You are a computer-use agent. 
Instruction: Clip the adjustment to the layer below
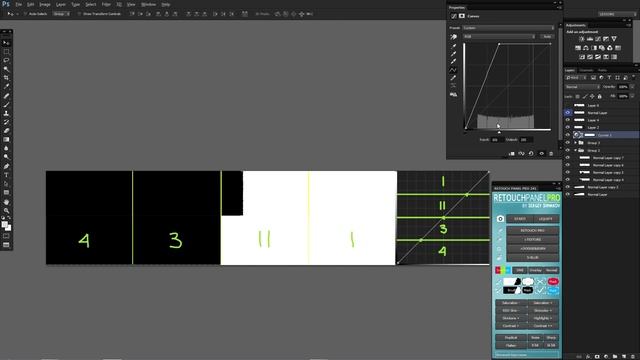coord(512,154)
